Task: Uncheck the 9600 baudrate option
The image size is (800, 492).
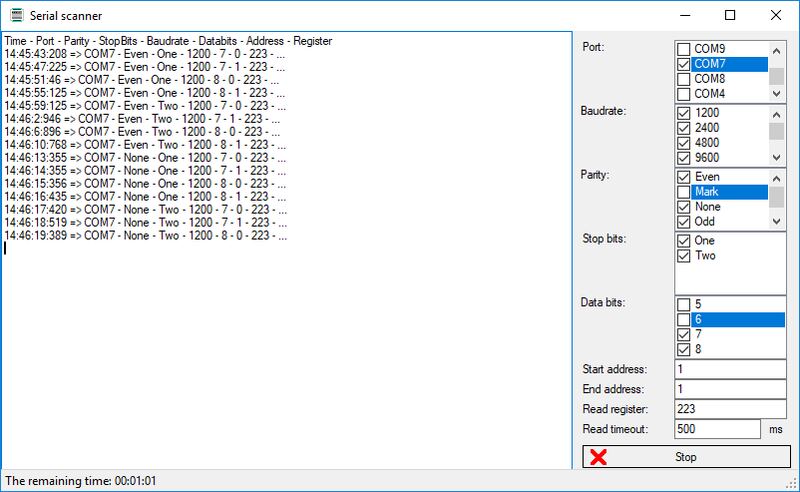Action: click(x=684, y=158)
